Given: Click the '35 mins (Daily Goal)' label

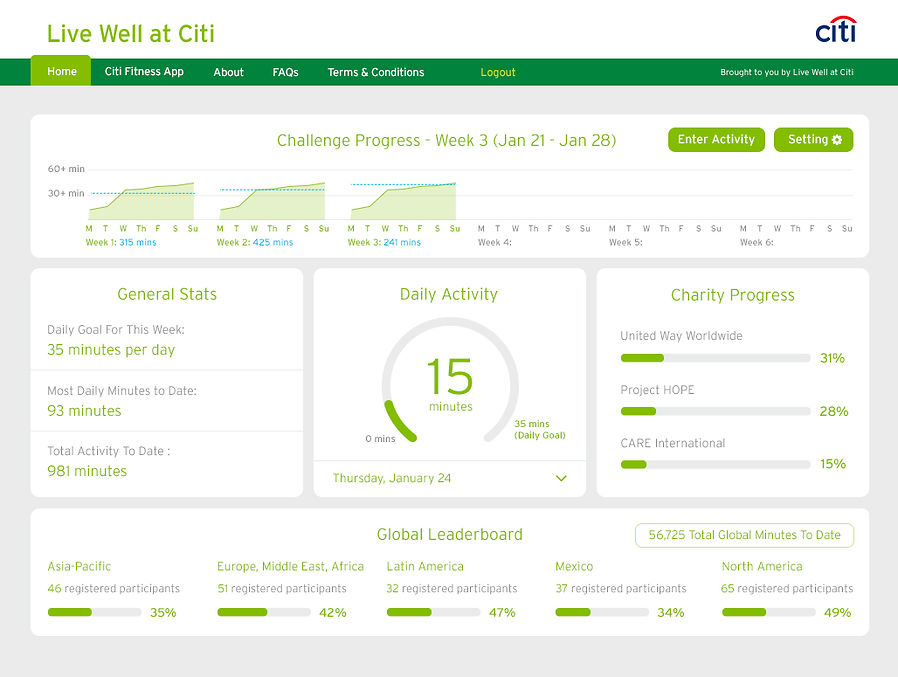Looking at the screenshot, I should pyautogui.click(x=539, y=430).
